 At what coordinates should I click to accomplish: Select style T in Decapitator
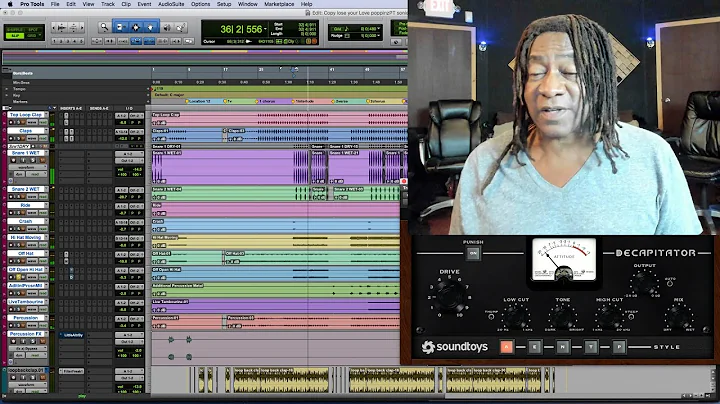coord(591,347)
